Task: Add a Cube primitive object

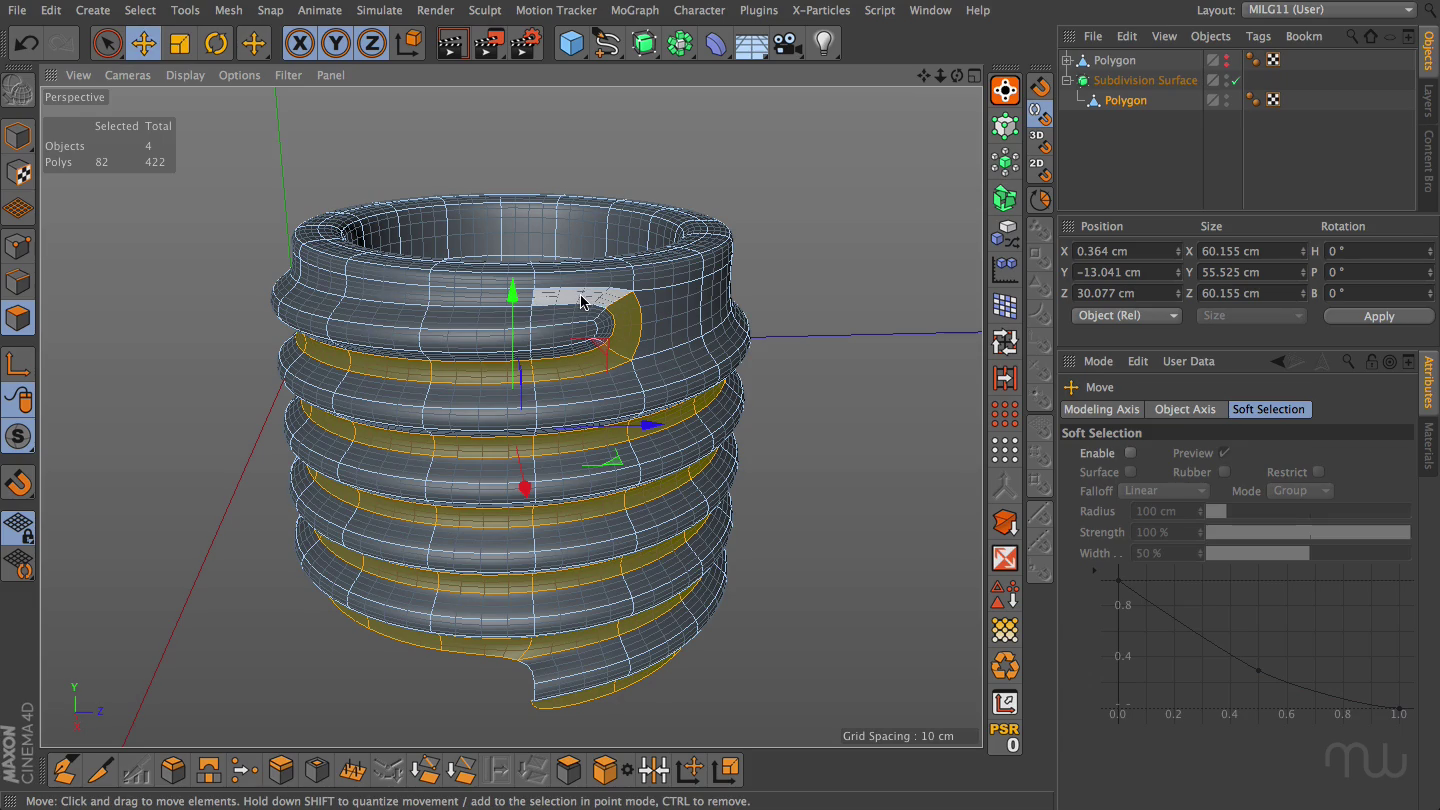Action: [x=571, y=43]
